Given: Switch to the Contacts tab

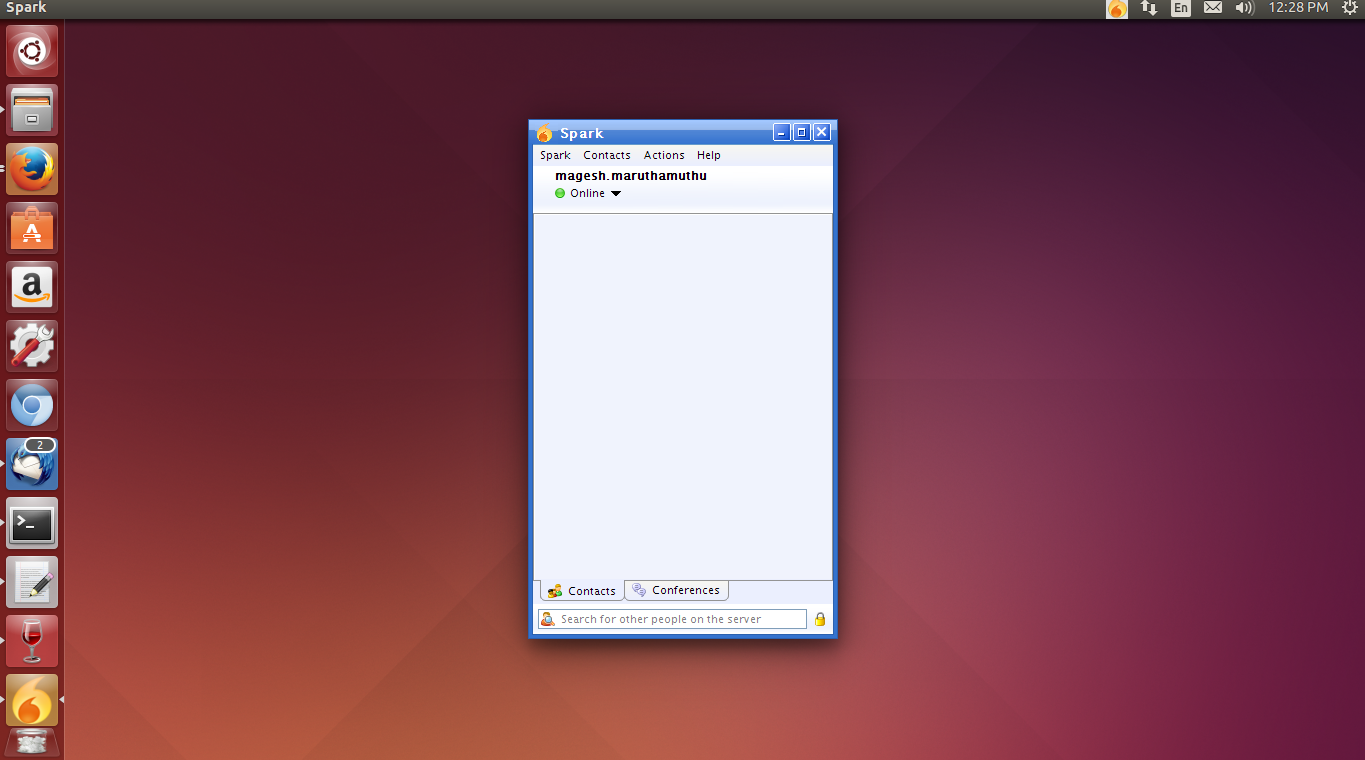Looking at the screenshot, I should pos(582,591).
